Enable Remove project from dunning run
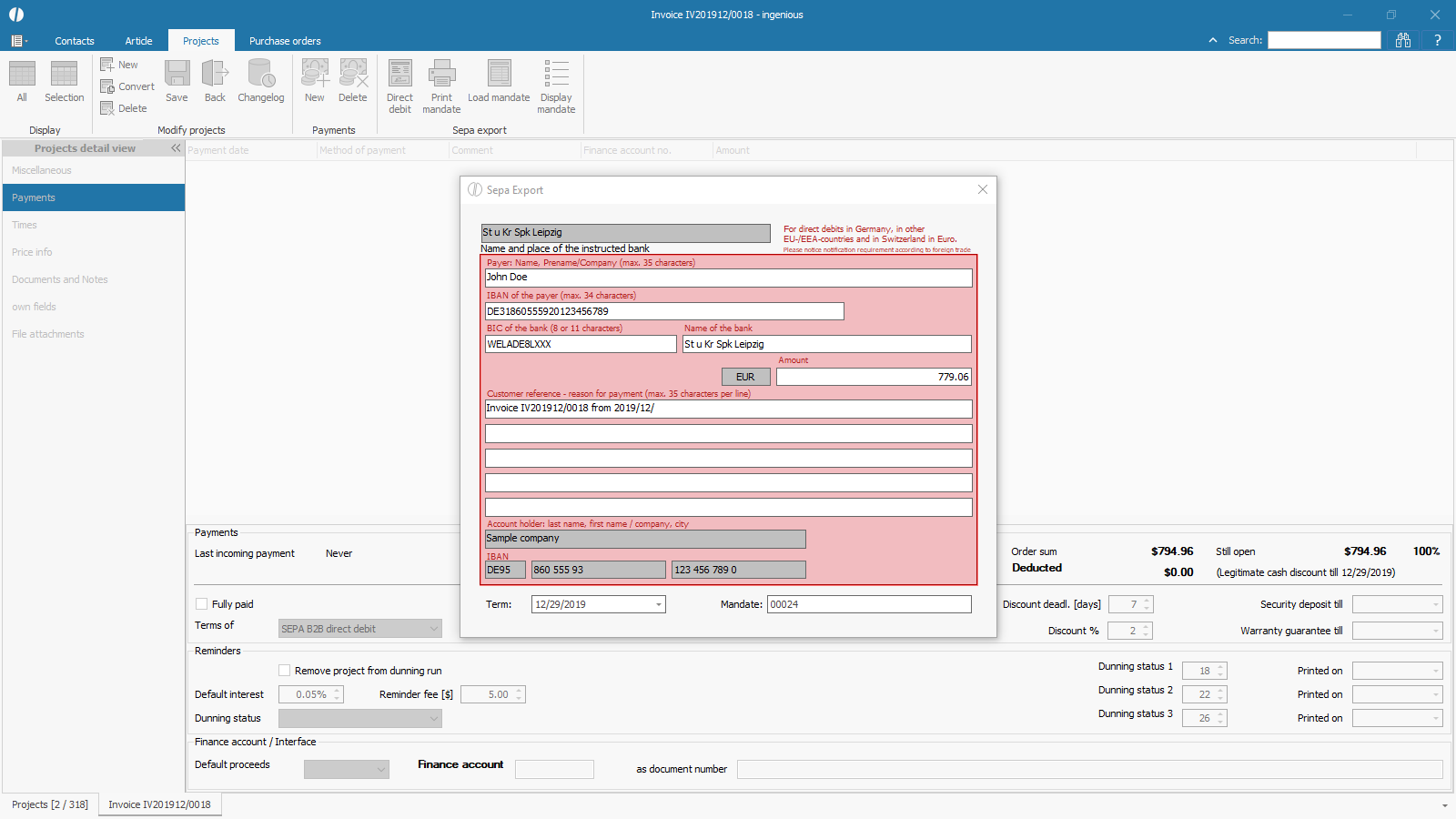The width and height of the screenshot is (1456, 819). point(285,671)
